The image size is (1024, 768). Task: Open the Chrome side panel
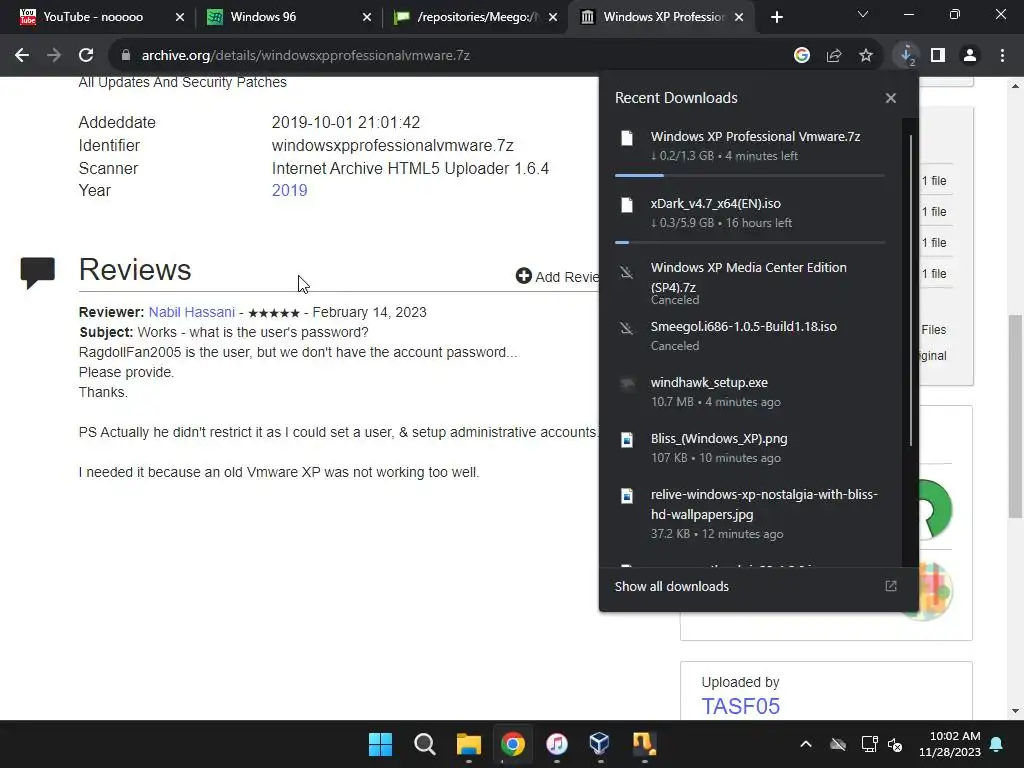(938, 56)
